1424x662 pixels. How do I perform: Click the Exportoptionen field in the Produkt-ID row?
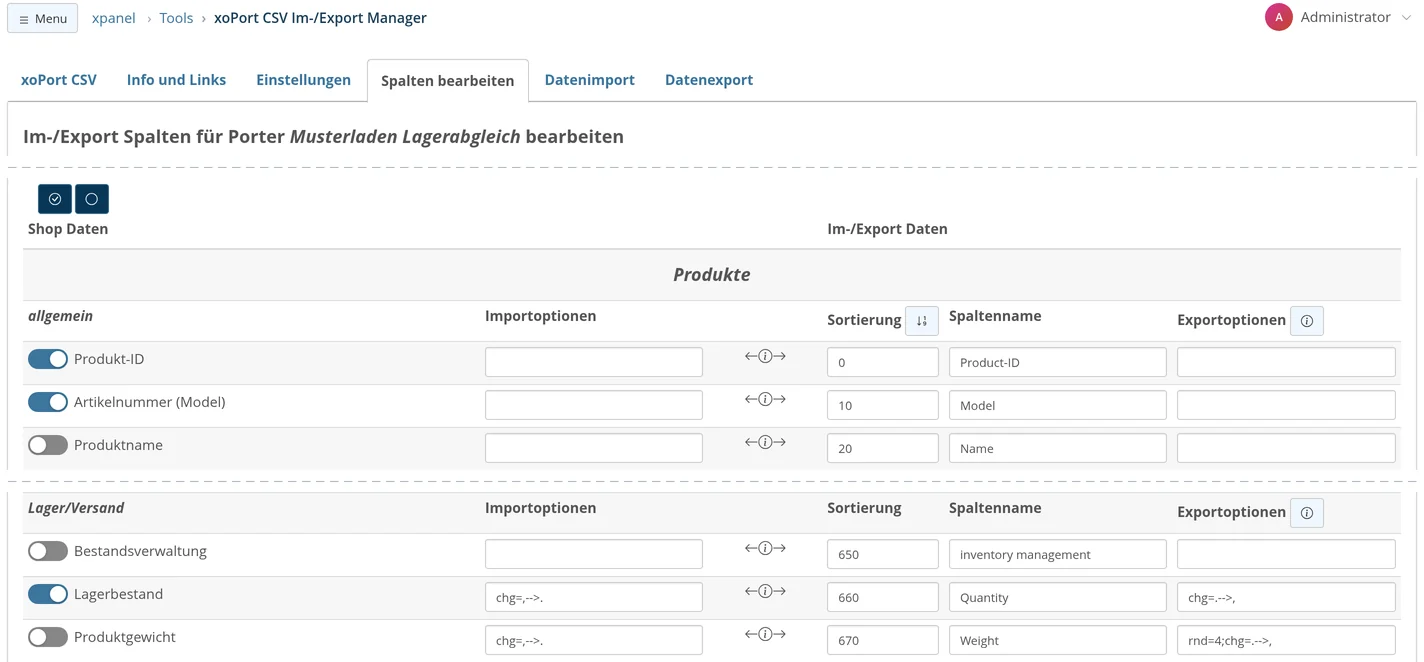(1286, 362)
